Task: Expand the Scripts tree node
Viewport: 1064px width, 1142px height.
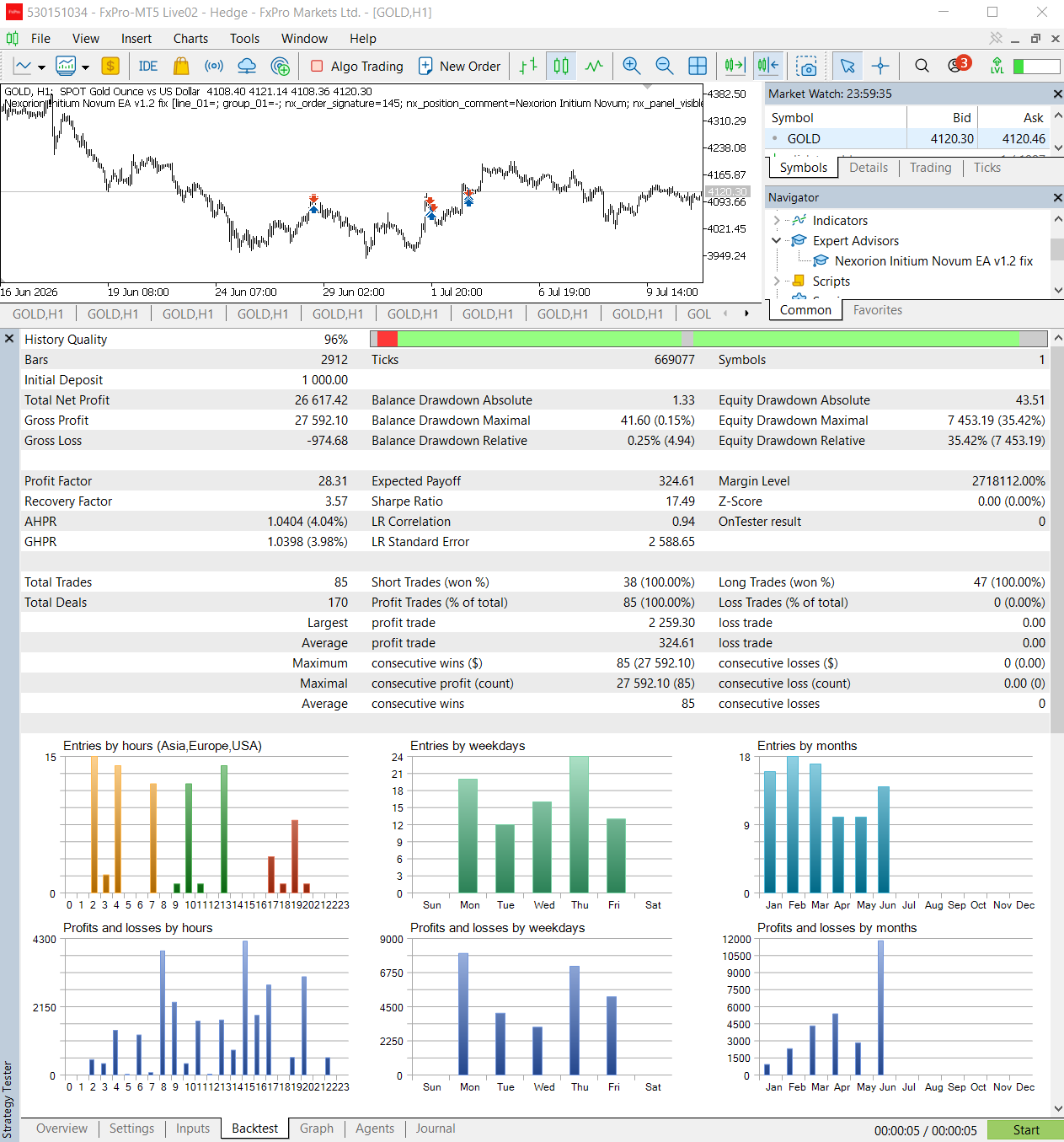Action: tap(777, 281)
